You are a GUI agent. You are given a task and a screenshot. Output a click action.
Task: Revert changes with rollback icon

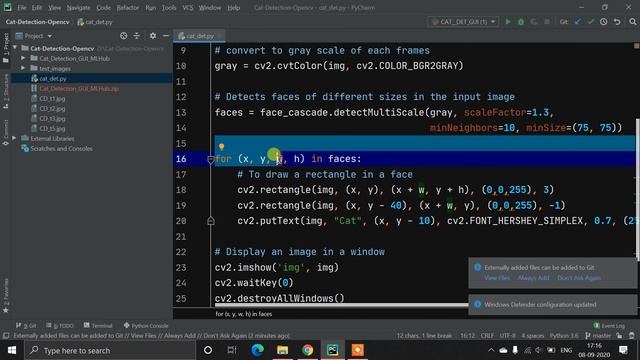pyautogui.click(x=617, y=22)
